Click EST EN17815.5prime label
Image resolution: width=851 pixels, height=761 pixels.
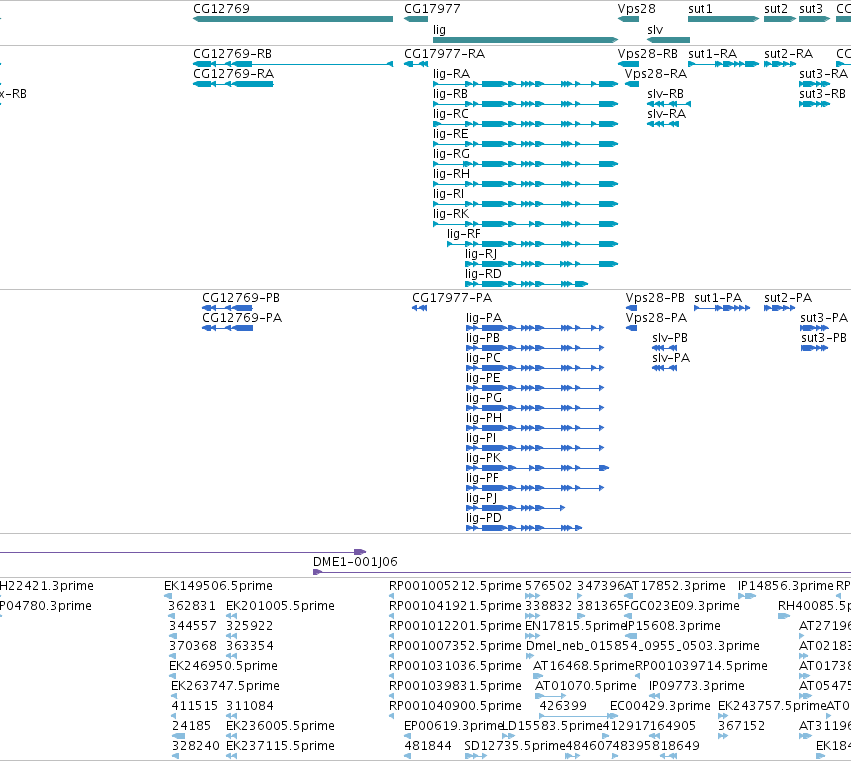(576, 626)
